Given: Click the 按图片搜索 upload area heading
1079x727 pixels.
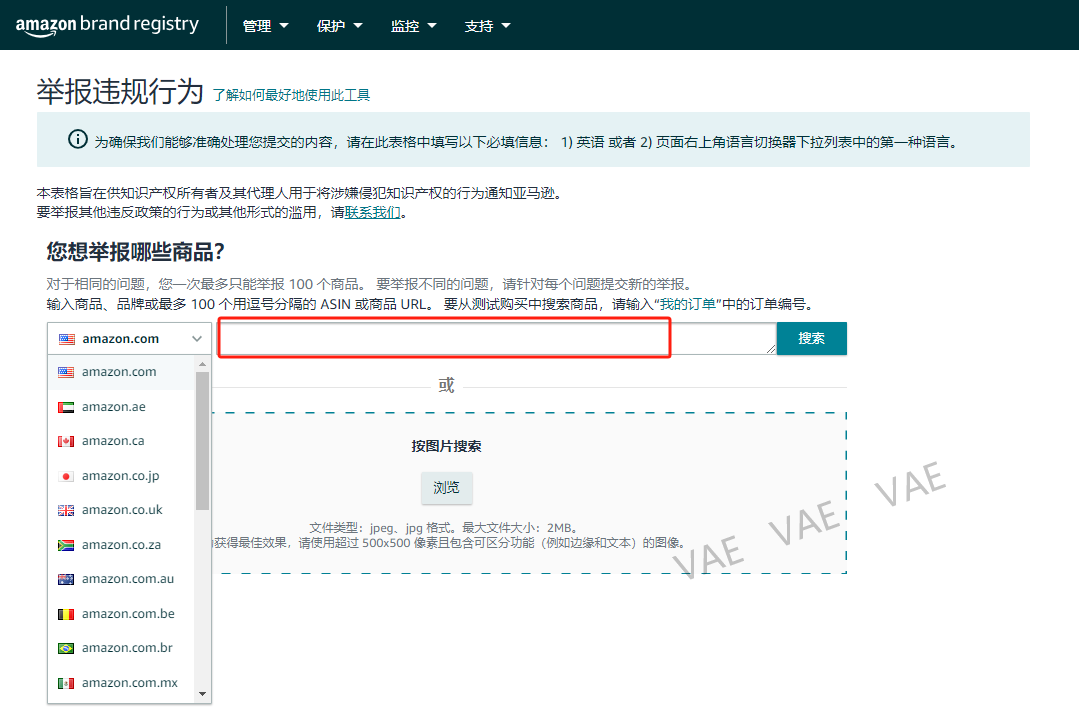Looking at the screenshot, I should pyautogui.click(x=447, y=446).
